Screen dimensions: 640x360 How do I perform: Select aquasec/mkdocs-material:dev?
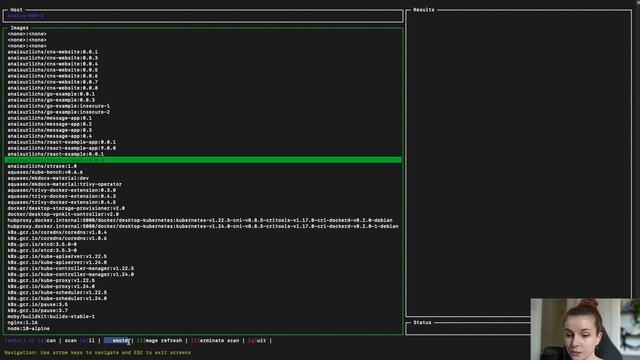[x=48, y=178]
